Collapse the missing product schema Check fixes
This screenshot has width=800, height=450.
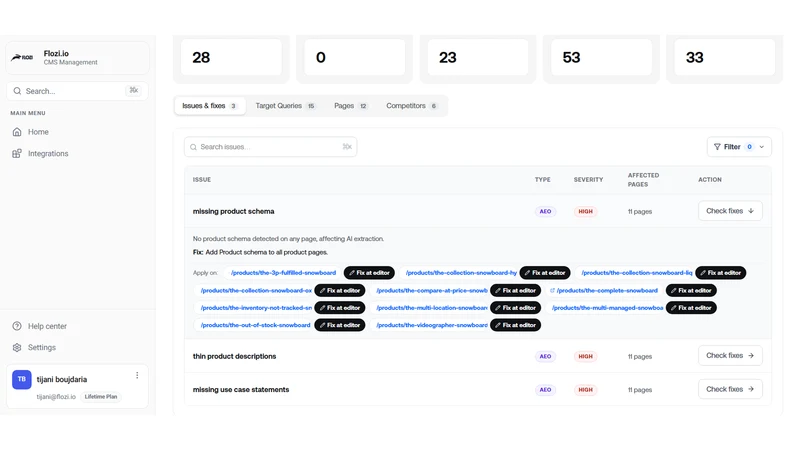(x=730, y=211)
